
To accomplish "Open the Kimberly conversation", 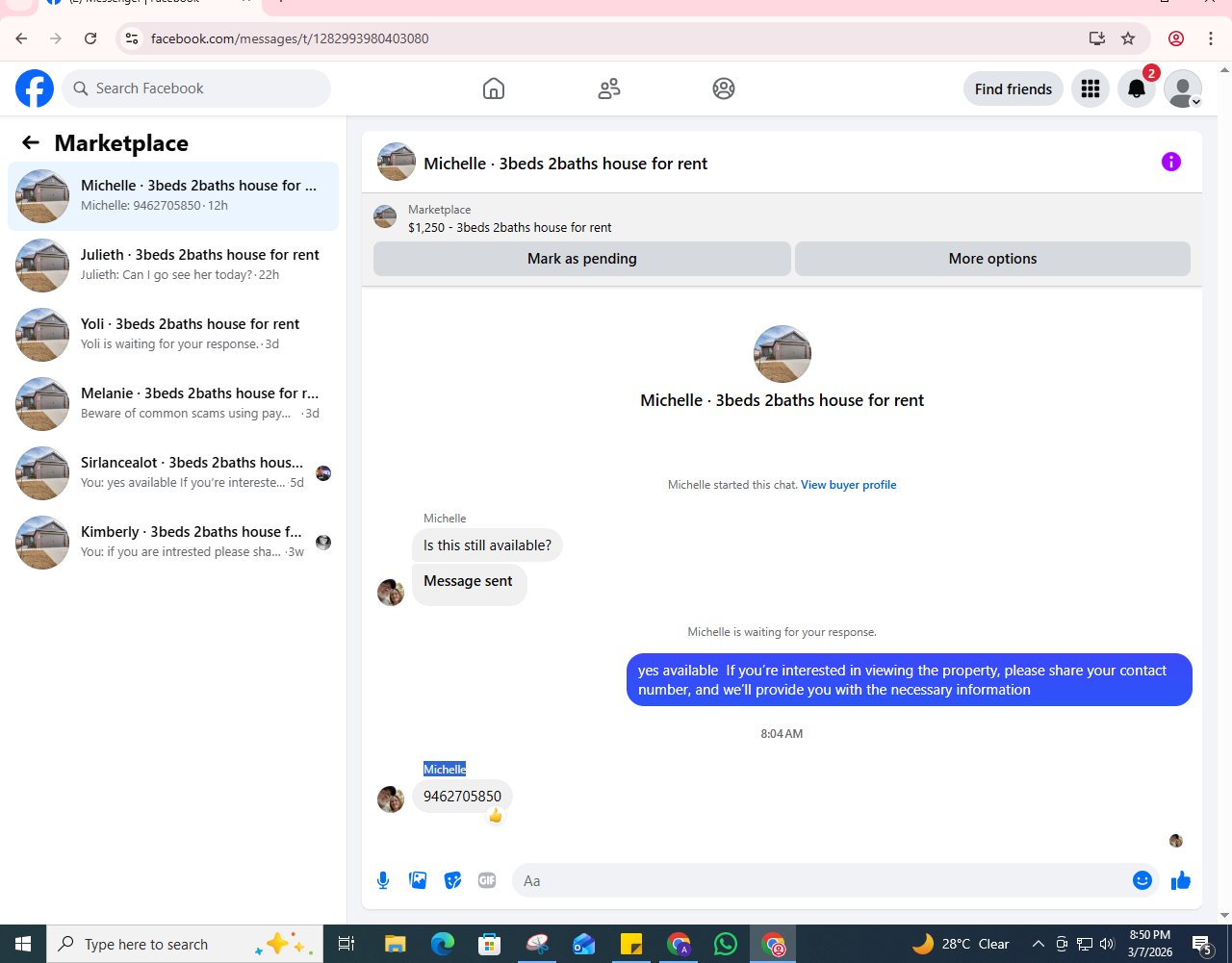I will [x=173, y=543].
